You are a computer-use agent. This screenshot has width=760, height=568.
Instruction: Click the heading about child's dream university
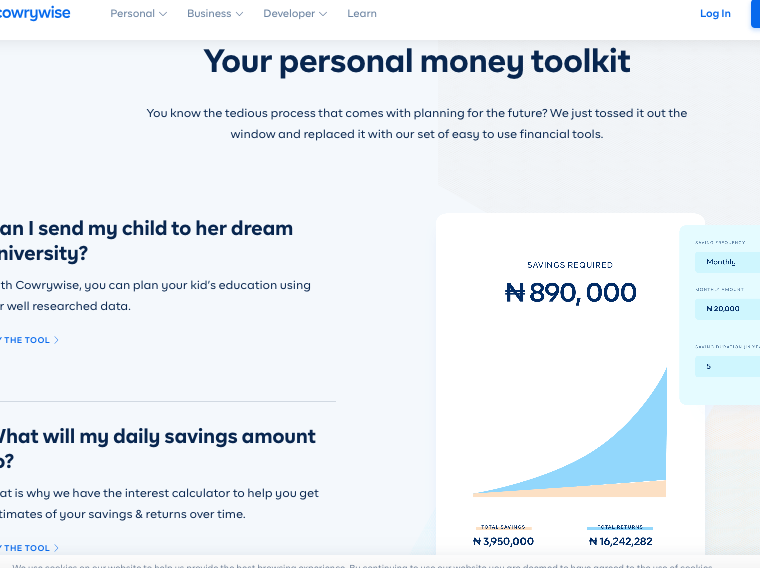146,241
